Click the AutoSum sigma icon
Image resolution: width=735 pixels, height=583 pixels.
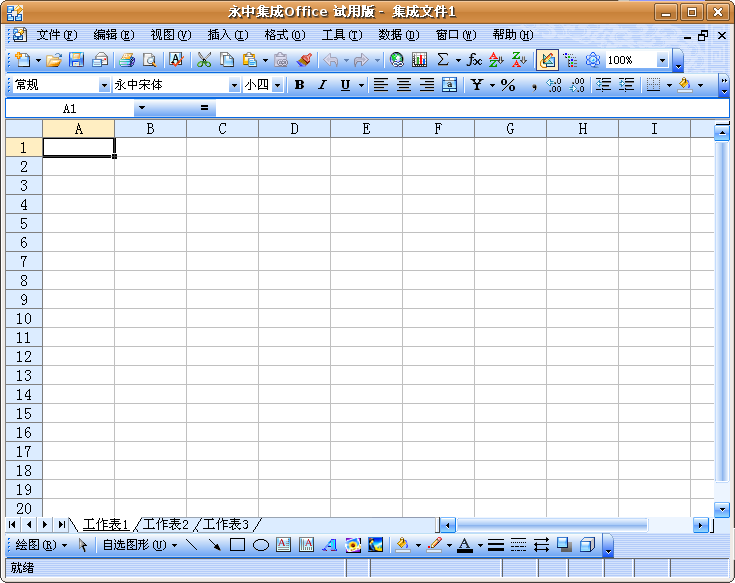[442, 60]
